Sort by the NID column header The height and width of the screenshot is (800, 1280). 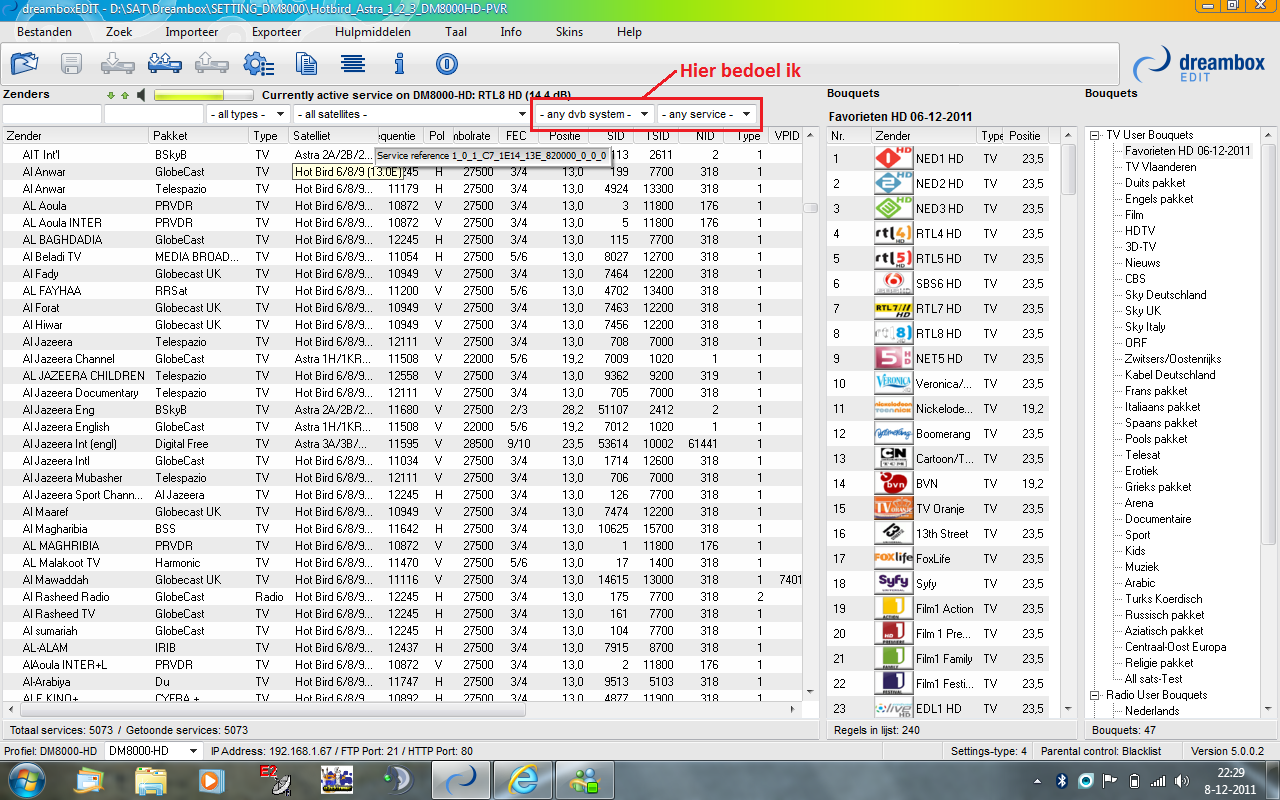(704, 136)
